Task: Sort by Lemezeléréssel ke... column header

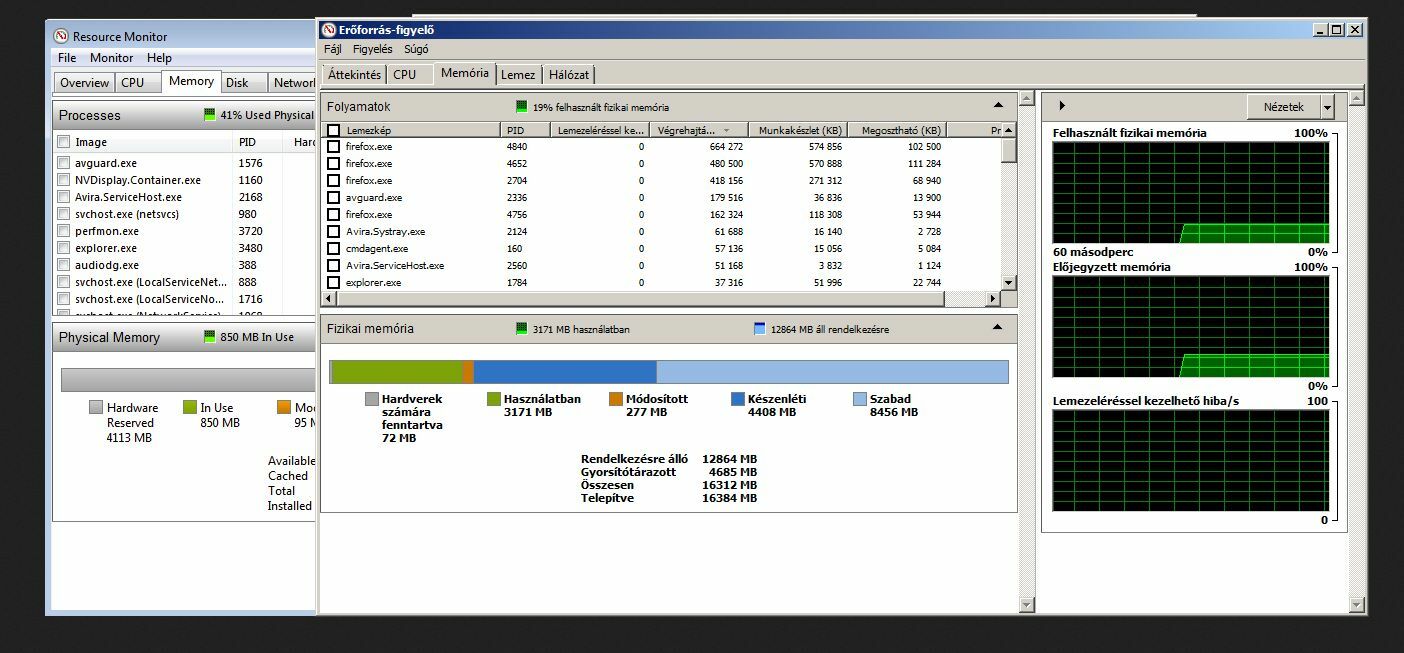Action: pyautogui.click(x=600, y=131)
